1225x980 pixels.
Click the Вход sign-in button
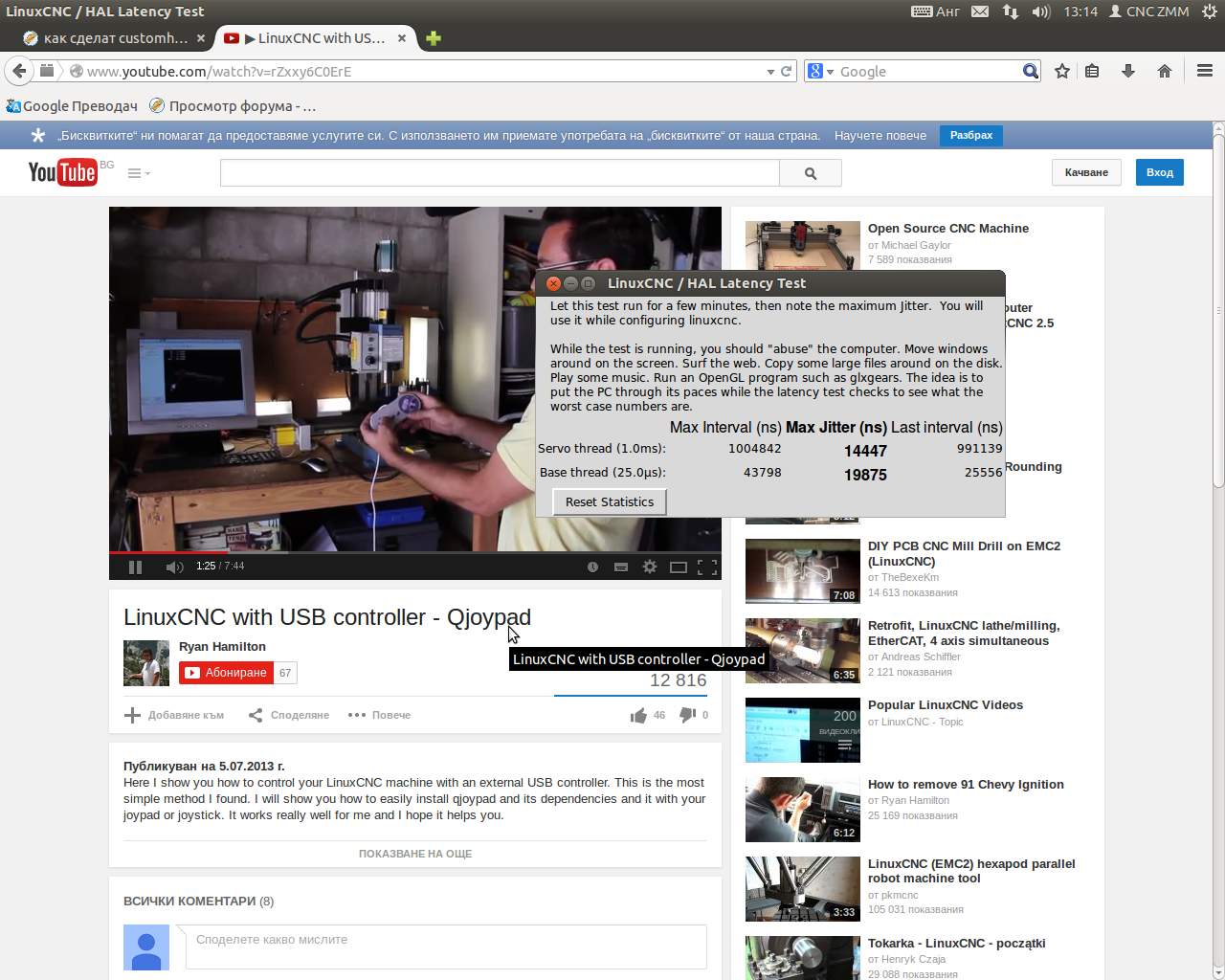pos(1160,172)
